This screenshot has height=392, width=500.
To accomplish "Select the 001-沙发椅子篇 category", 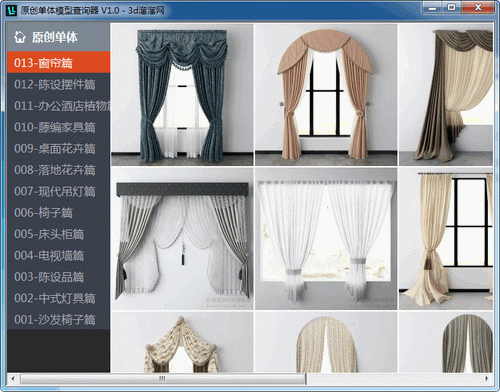I will 58,319.
